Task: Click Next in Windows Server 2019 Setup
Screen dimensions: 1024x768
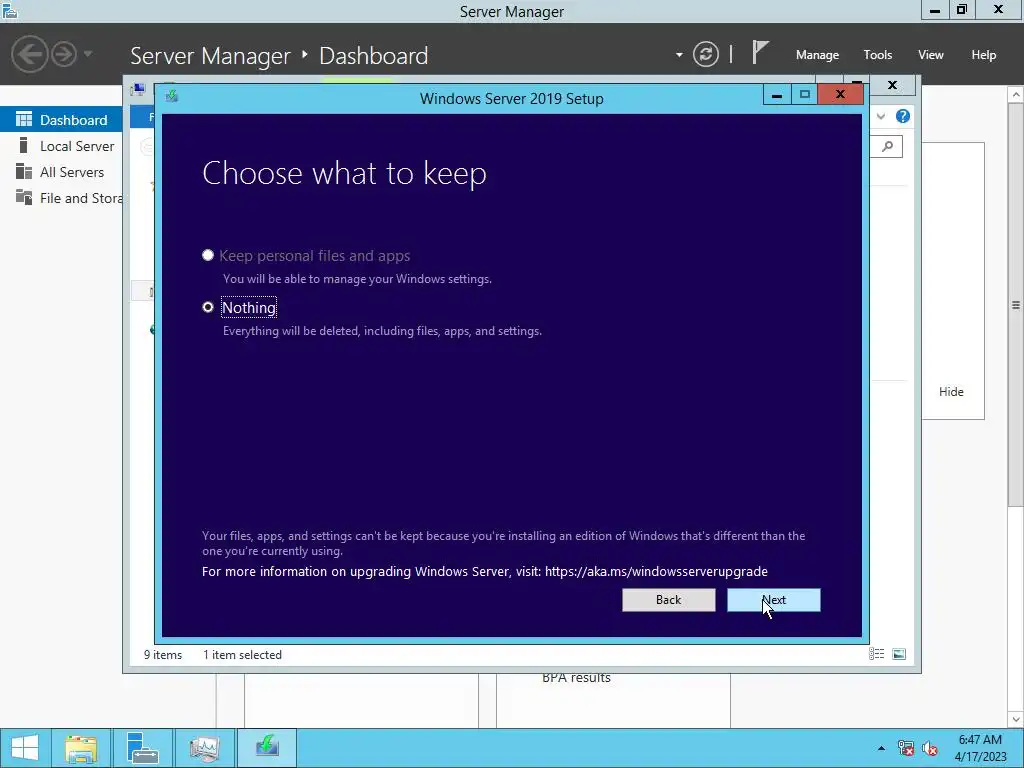Action: pos(773,600)
